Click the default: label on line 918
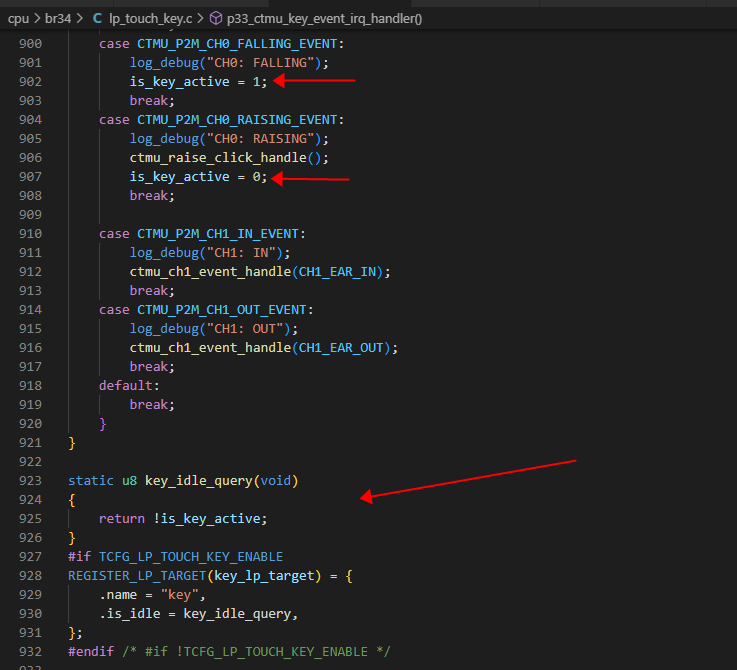 pyautogui.click(x=129, y=386)
